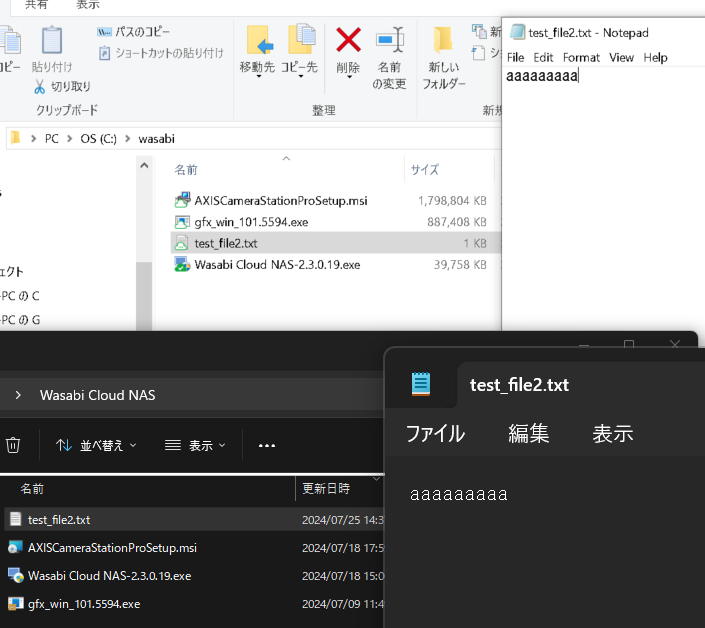Open the File menu in Notepad
This screenshot has height=628, width=705.
pos(515,58)
